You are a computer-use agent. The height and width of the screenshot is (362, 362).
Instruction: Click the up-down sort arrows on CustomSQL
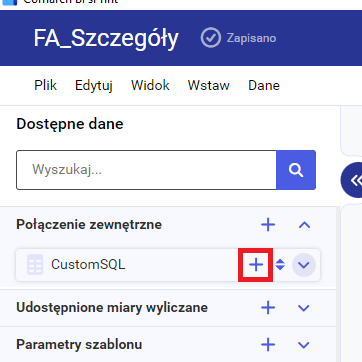tap(280, 265)
